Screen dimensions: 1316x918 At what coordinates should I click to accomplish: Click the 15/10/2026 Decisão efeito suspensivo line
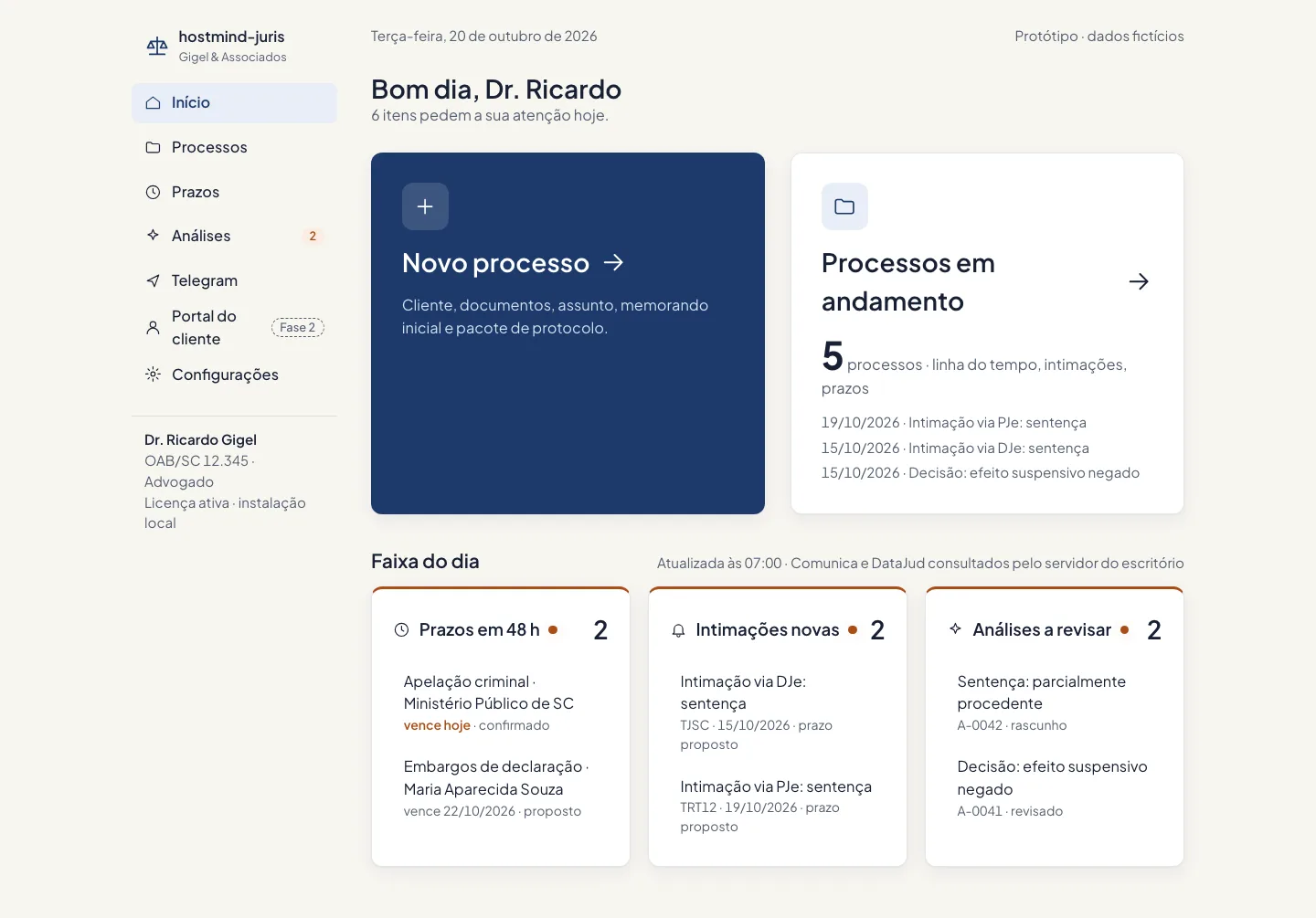981,473
